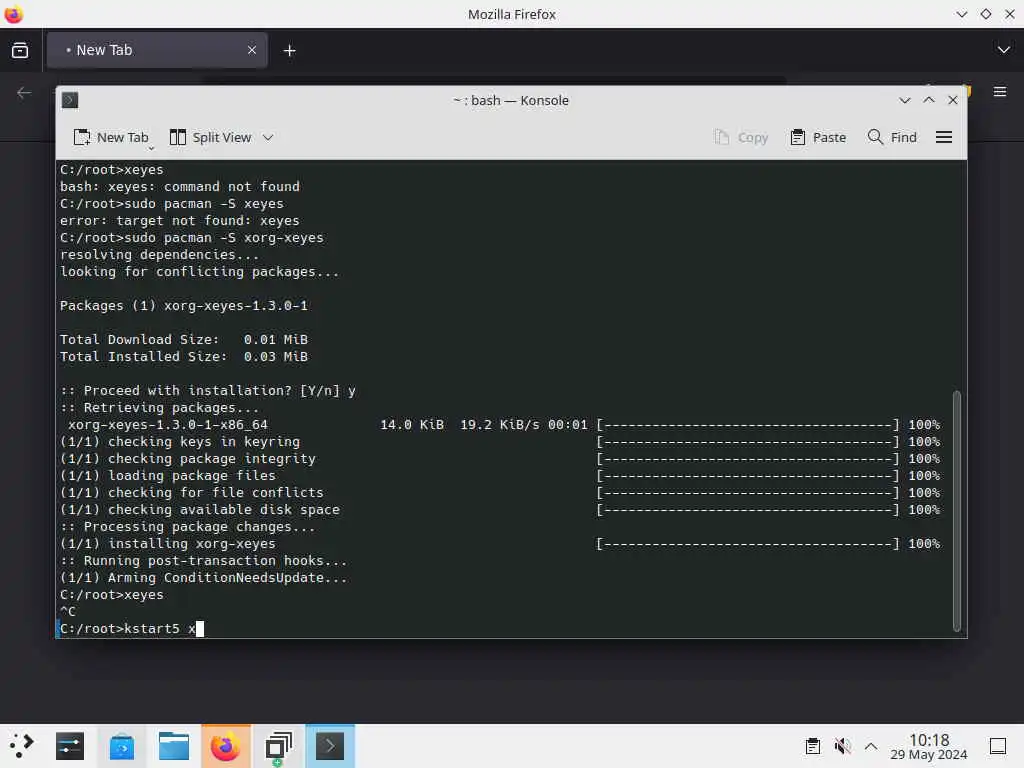Click 'error: target not found: xeyes' line
Viewport: 1024px width, 768px height.
(x=180, y=221)
